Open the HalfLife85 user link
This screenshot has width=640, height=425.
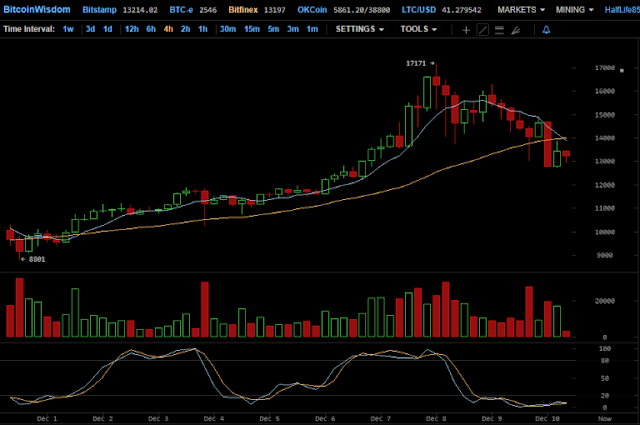(622, 10)
